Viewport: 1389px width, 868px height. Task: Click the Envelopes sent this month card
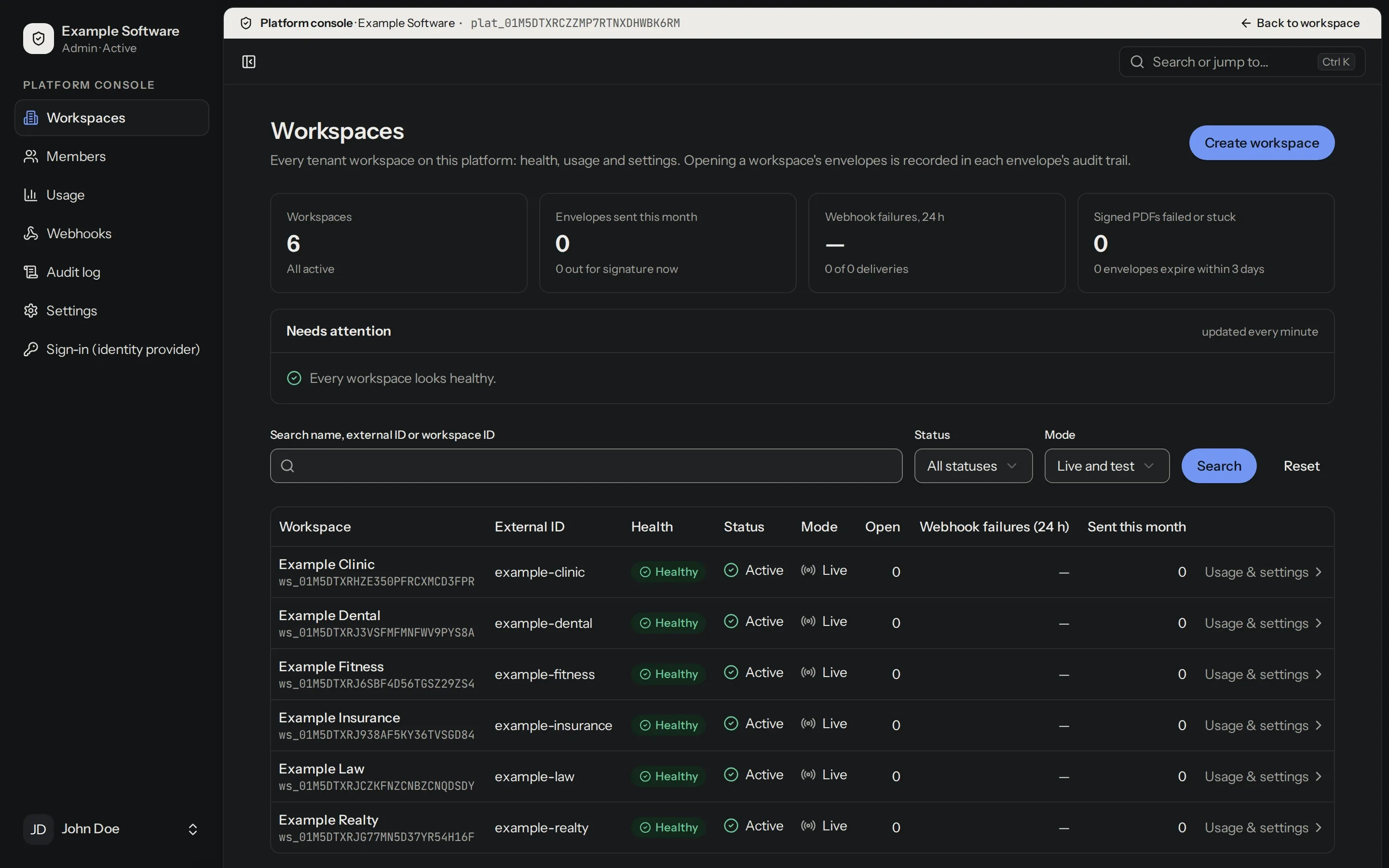[x=667, y=243]
